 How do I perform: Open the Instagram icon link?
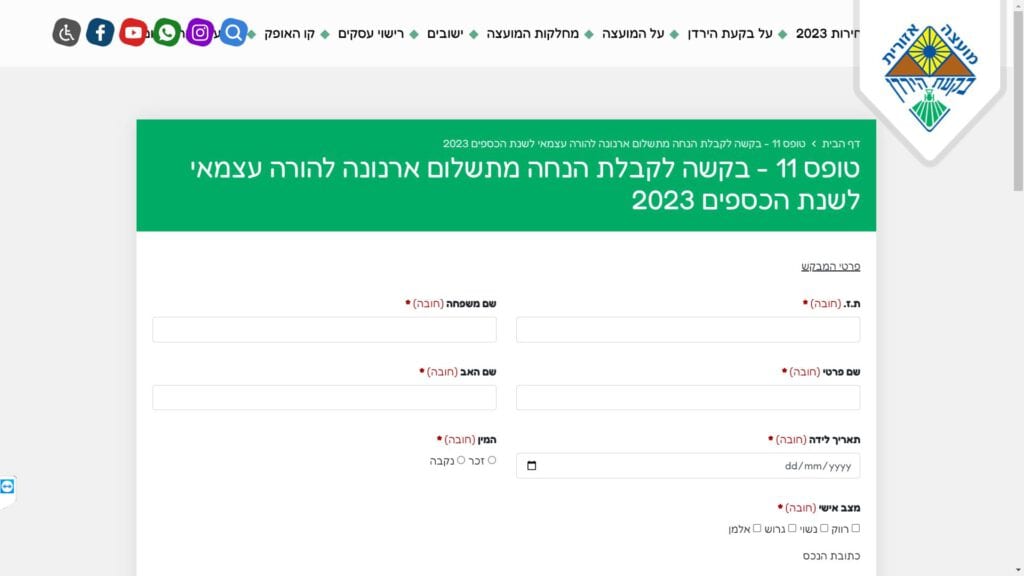200,33
